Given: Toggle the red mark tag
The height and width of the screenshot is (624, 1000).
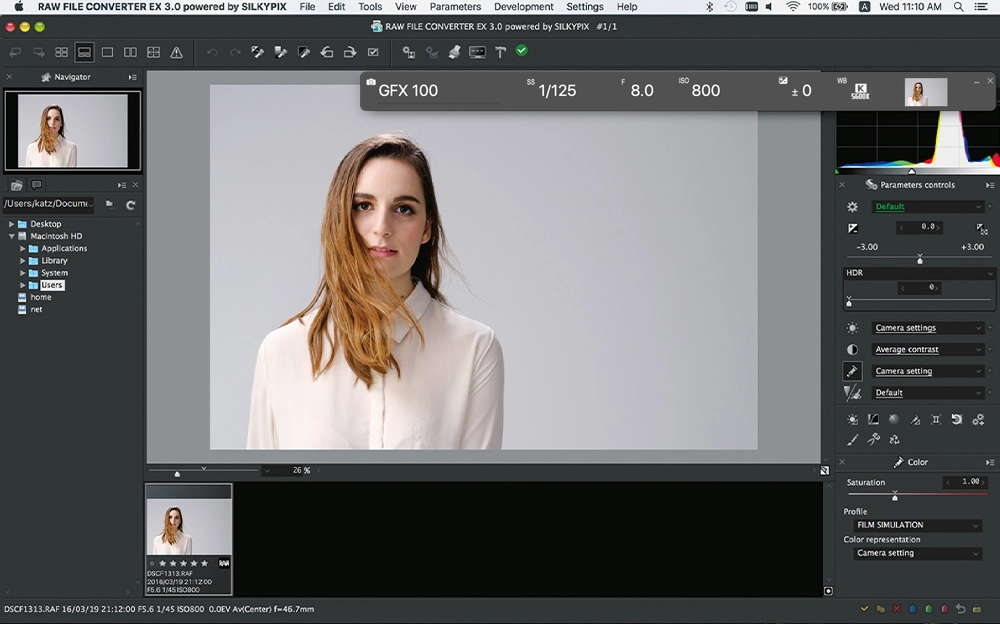Looking at the screenshot, I should point(945,609).
